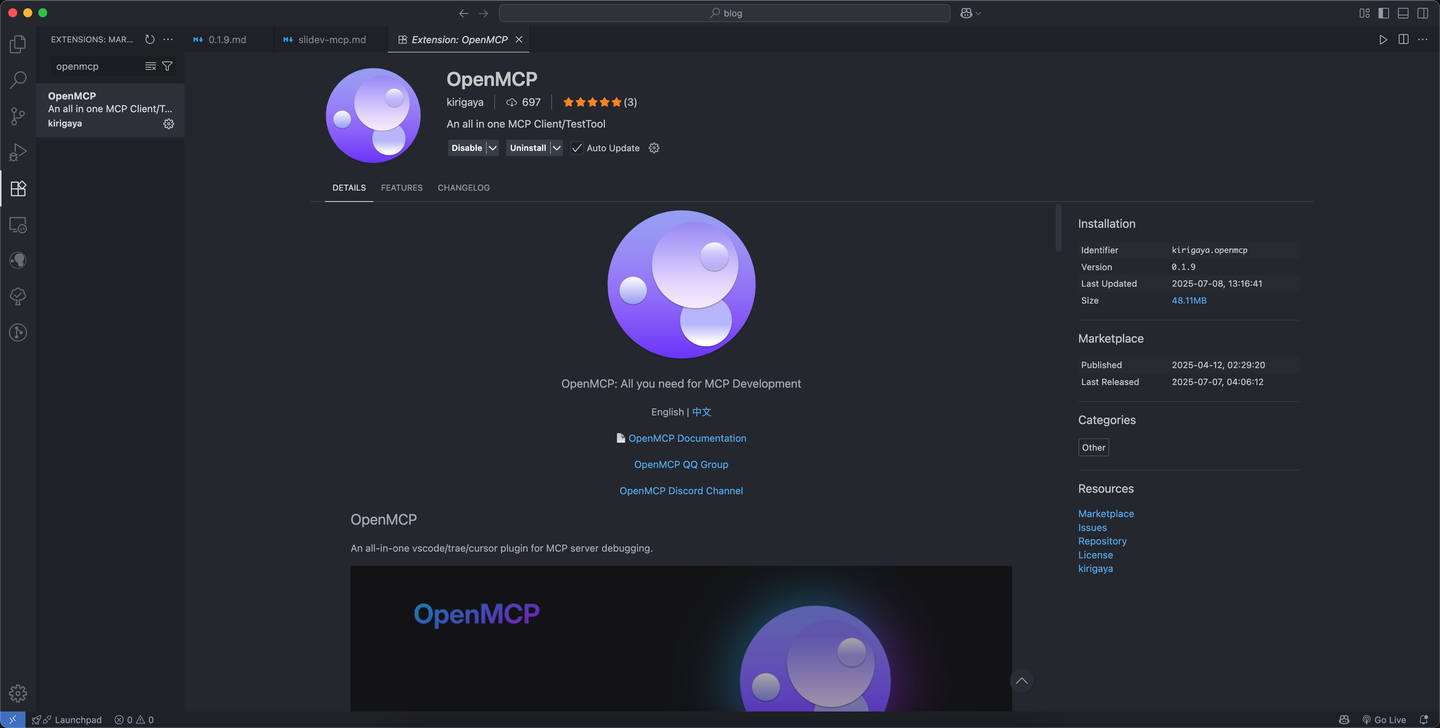
Task: Open the extensions filter funnel icon
Action: [167, 66]
